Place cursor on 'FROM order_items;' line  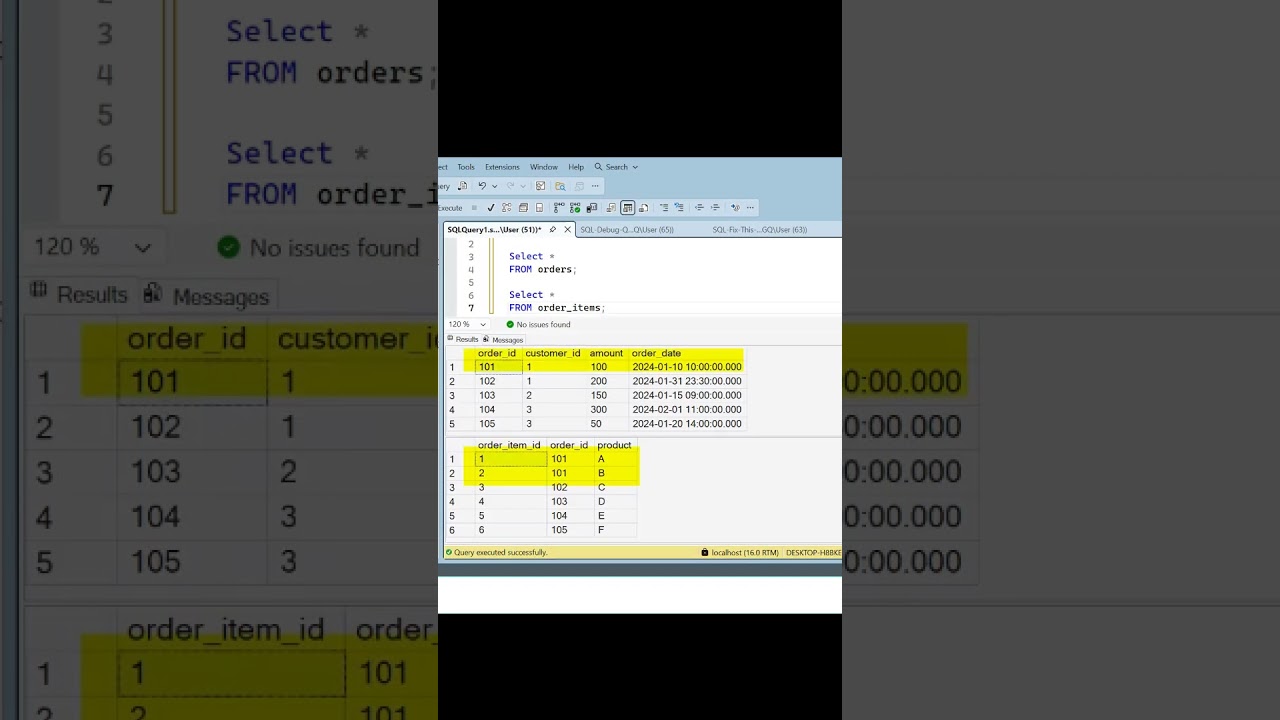click(x=557, y=308)
